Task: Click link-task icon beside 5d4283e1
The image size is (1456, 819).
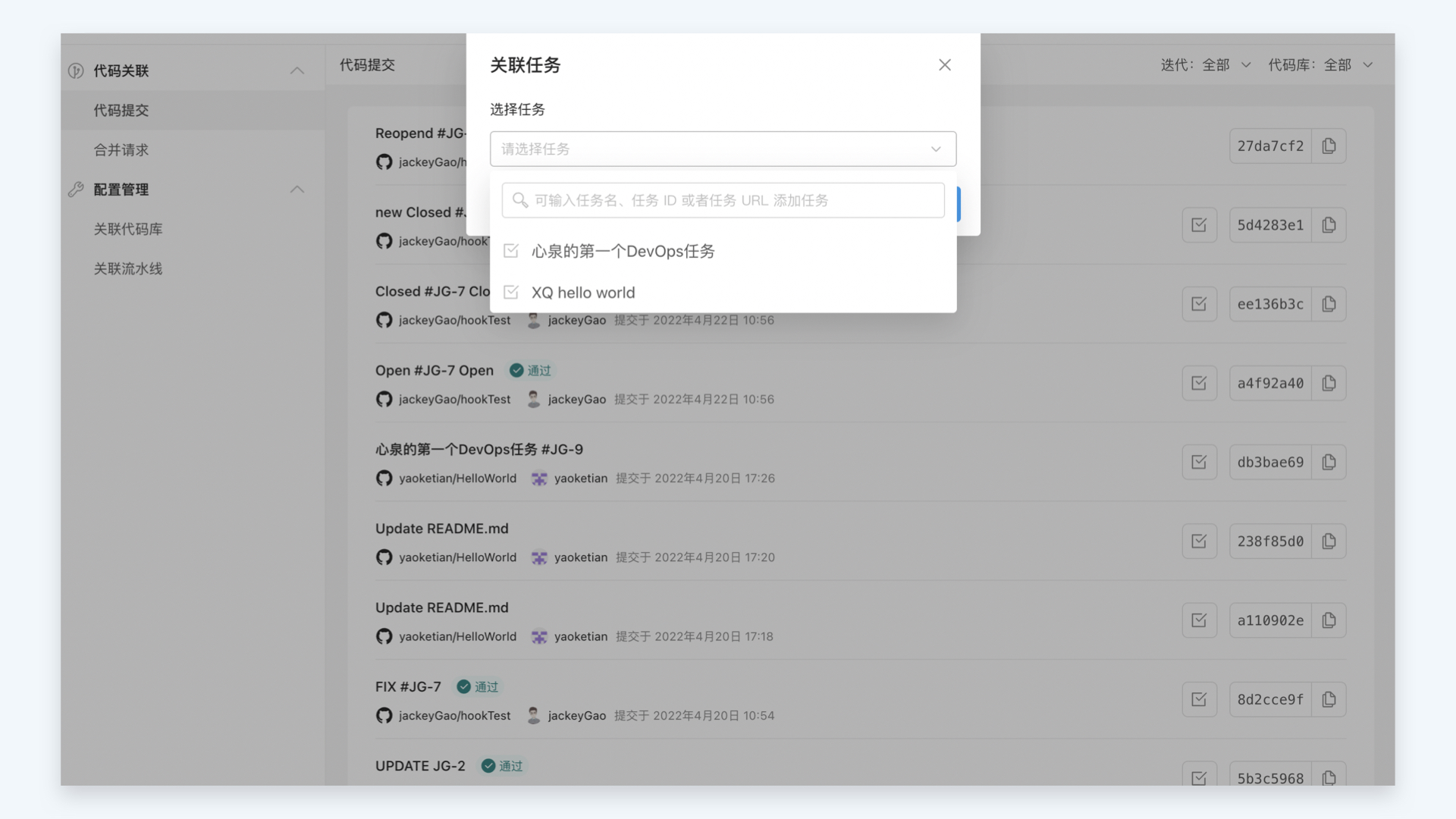Action: point(1199,225)
